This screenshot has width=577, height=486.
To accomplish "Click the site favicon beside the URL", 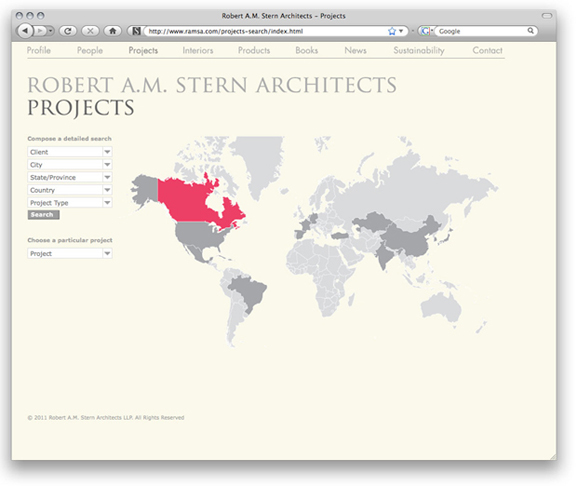I will coord(136,31).
